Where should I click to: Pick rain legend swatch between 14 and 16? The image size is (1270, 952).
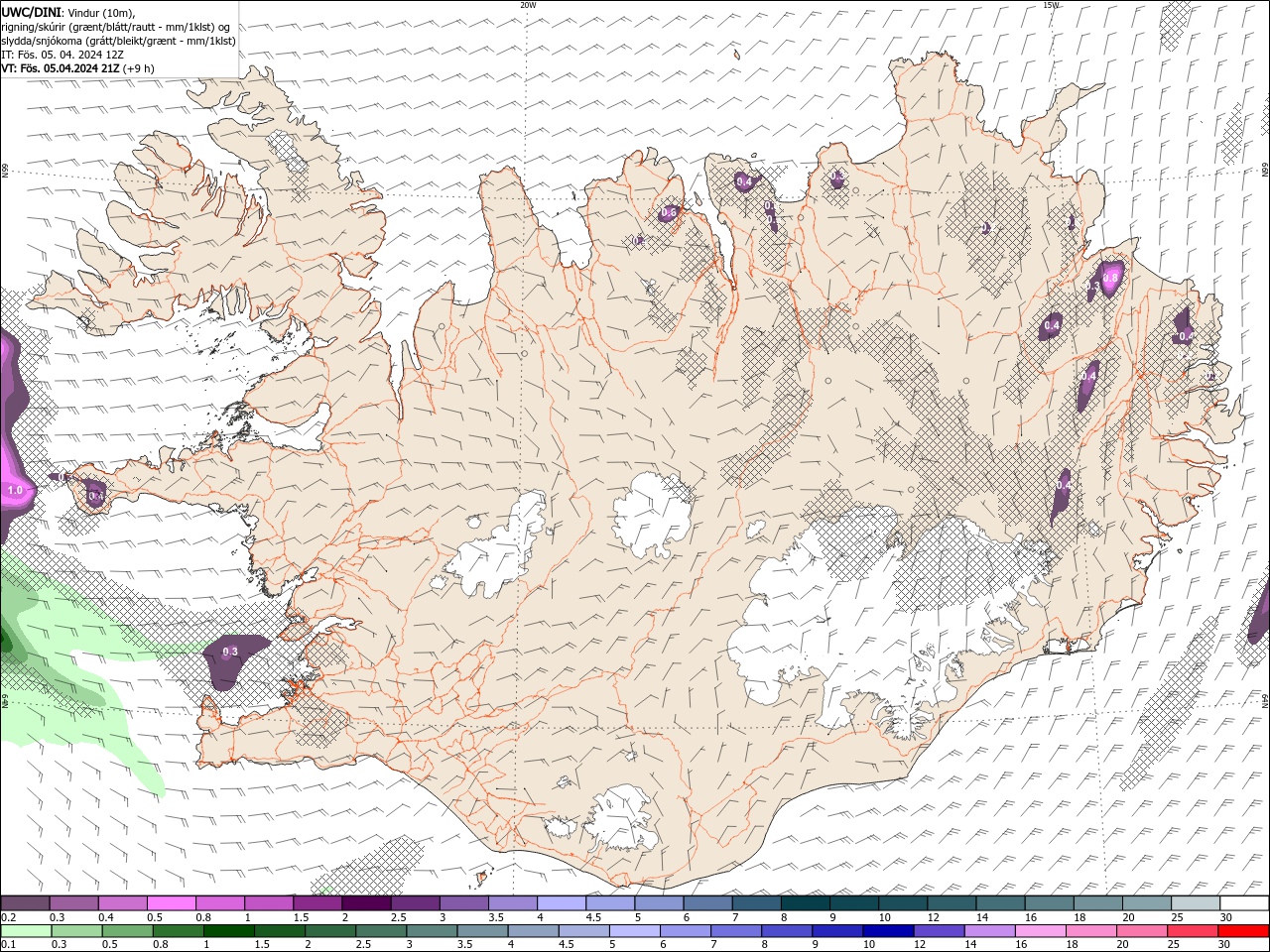[x=989, y=931]
